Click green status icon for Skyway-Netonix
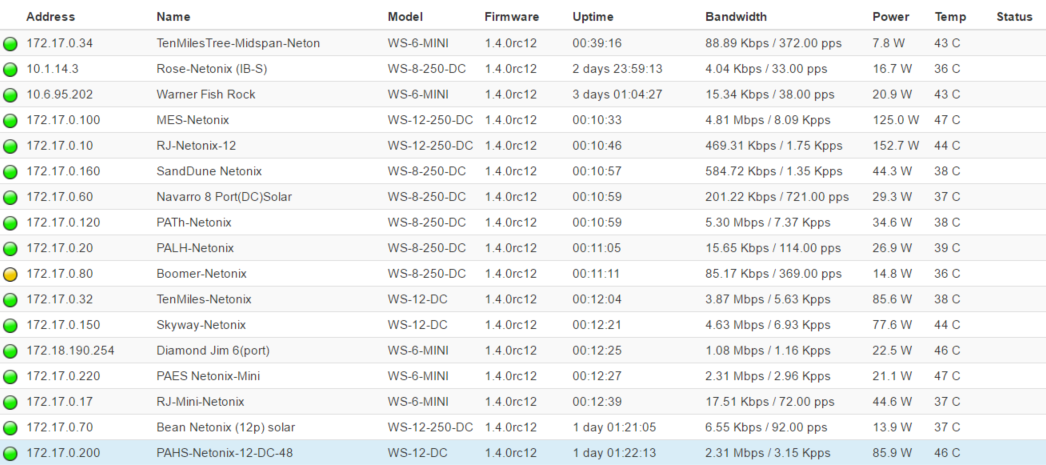 11,325
